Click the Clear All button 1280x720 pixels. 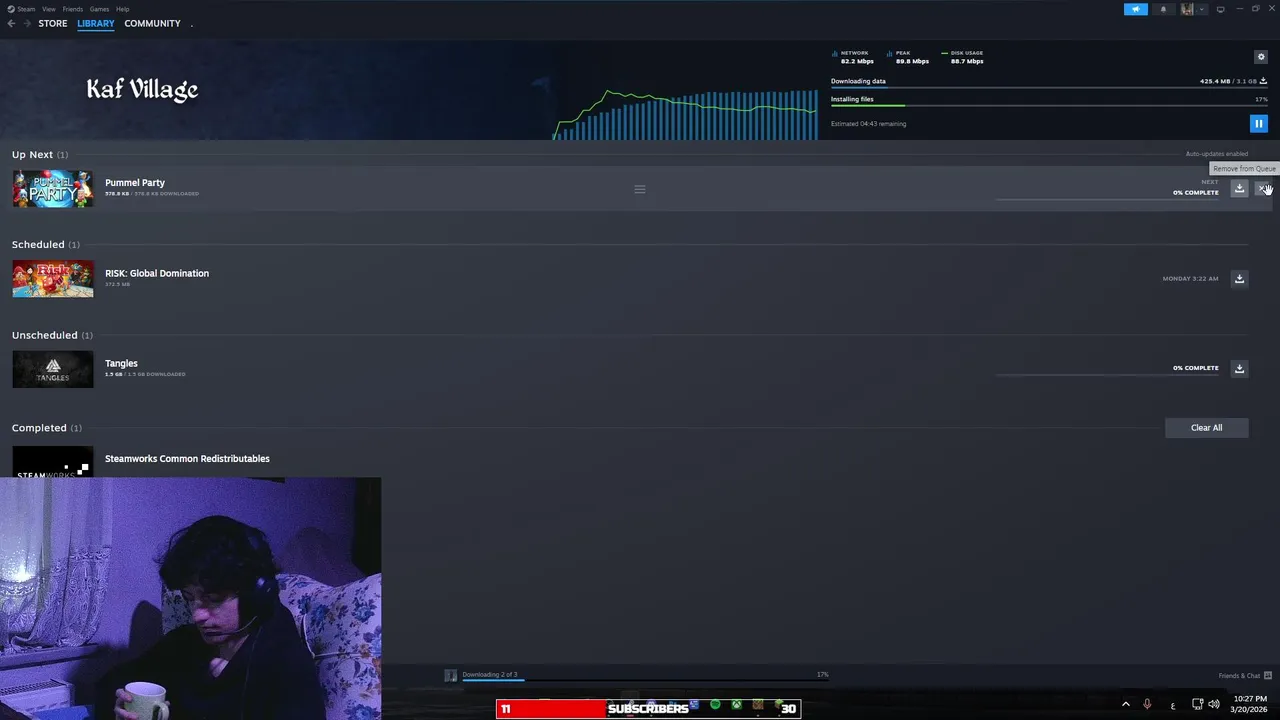[1206, 428]
